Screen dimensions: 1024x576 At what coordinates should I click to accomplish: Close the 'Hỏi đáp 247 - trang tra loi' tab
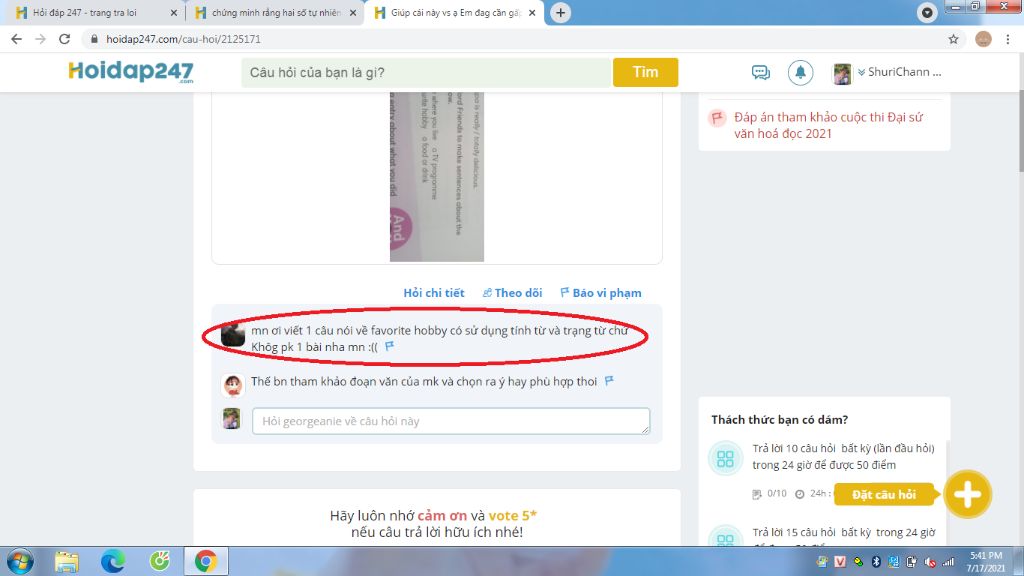tap(174, 12)
